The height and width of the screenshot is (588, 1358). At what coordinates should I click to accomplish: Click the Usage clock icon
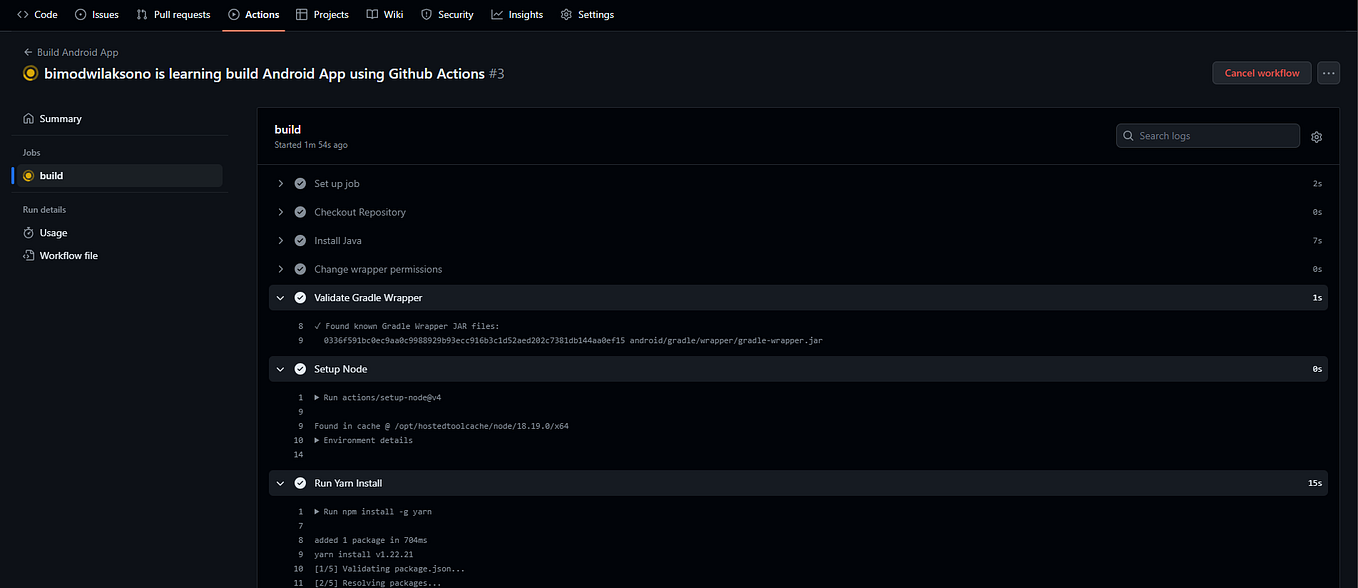30,232
